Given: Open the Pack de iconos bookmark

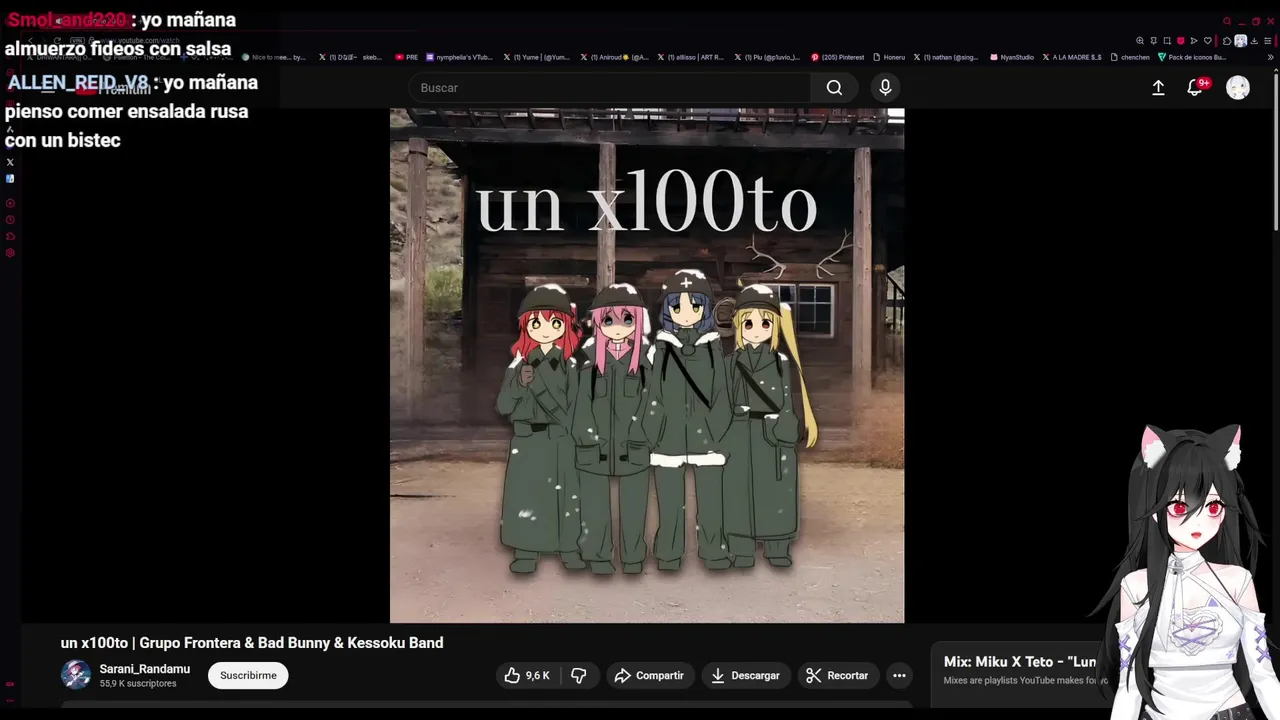Looking at the screenshot, I should click(x=1192, y=57).
